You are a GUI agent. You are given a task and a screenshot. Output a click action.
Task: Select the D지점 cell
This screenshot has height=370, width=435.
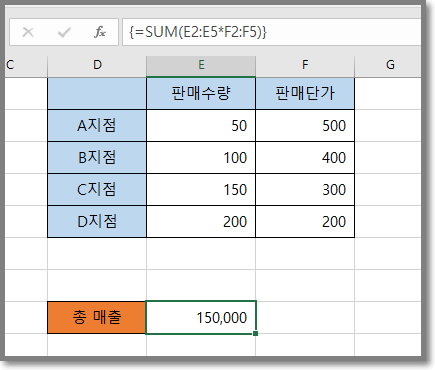[97, 222]
